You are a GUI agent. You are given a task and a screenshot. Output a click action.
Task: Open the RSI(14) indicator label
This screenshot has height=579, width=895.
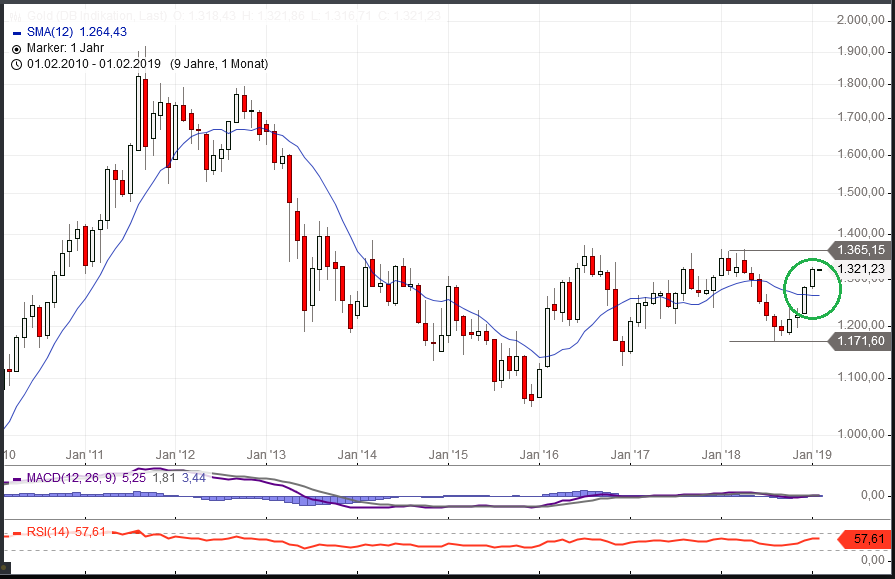point(49,532)
